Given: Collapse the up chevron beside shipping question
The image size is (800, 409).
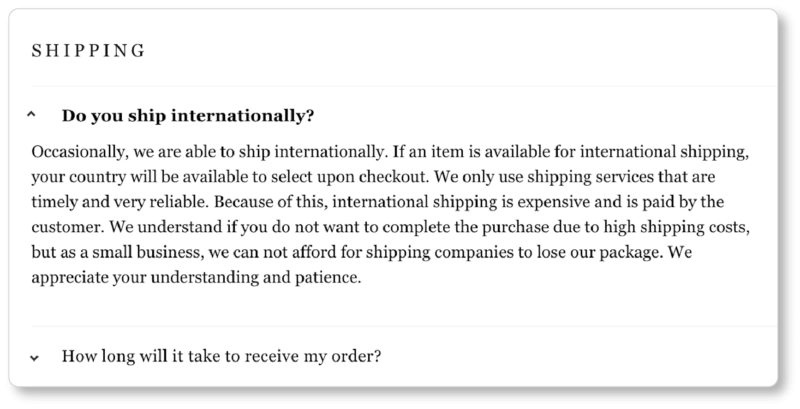Looking at the screenshot, I should coord(31,115).
